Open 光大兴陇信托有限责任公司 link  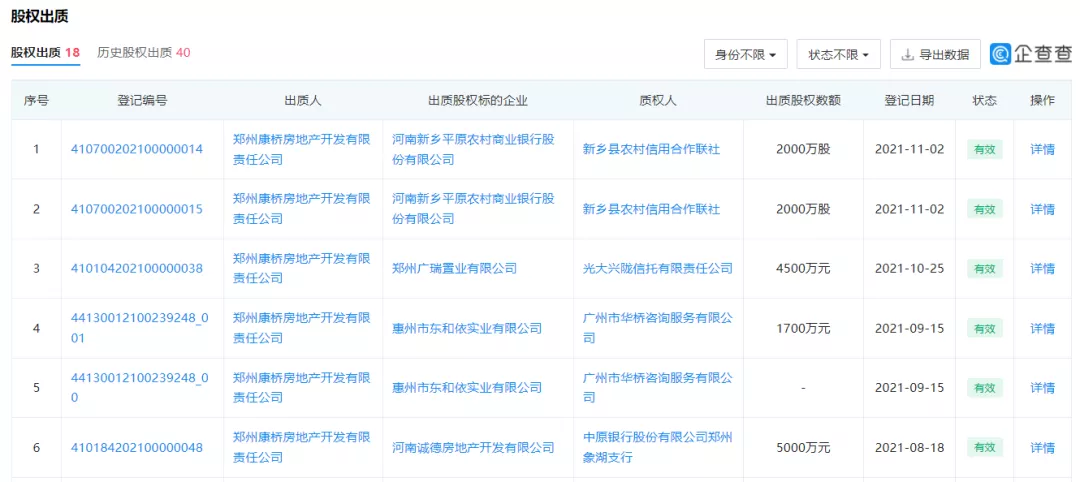pos(658,269)
